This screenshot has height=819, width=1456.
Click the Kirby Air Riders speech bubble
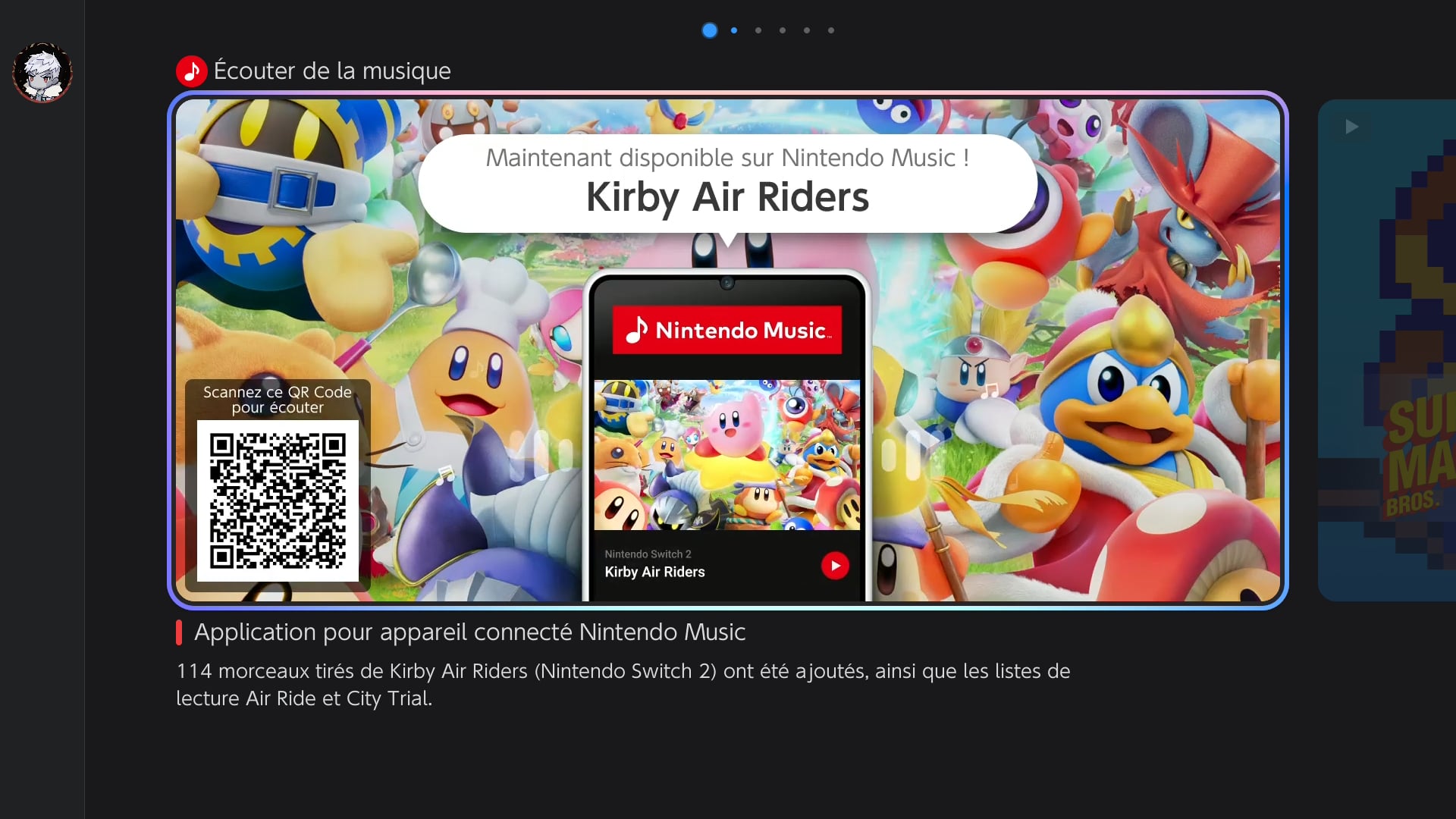(726, 183)
